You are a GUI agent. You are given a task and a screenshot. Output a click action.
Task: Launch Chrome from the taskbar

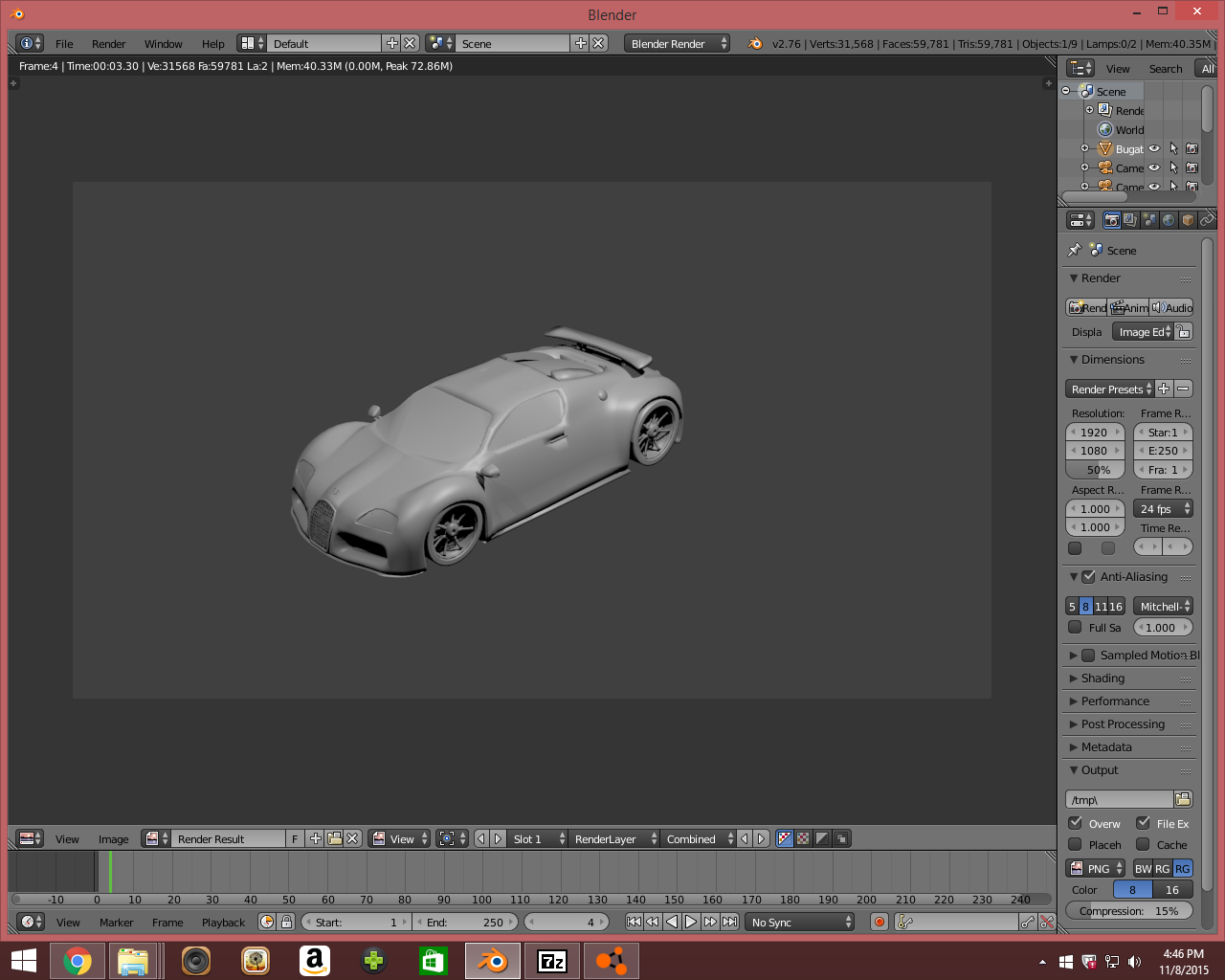(x=78, y=960)
